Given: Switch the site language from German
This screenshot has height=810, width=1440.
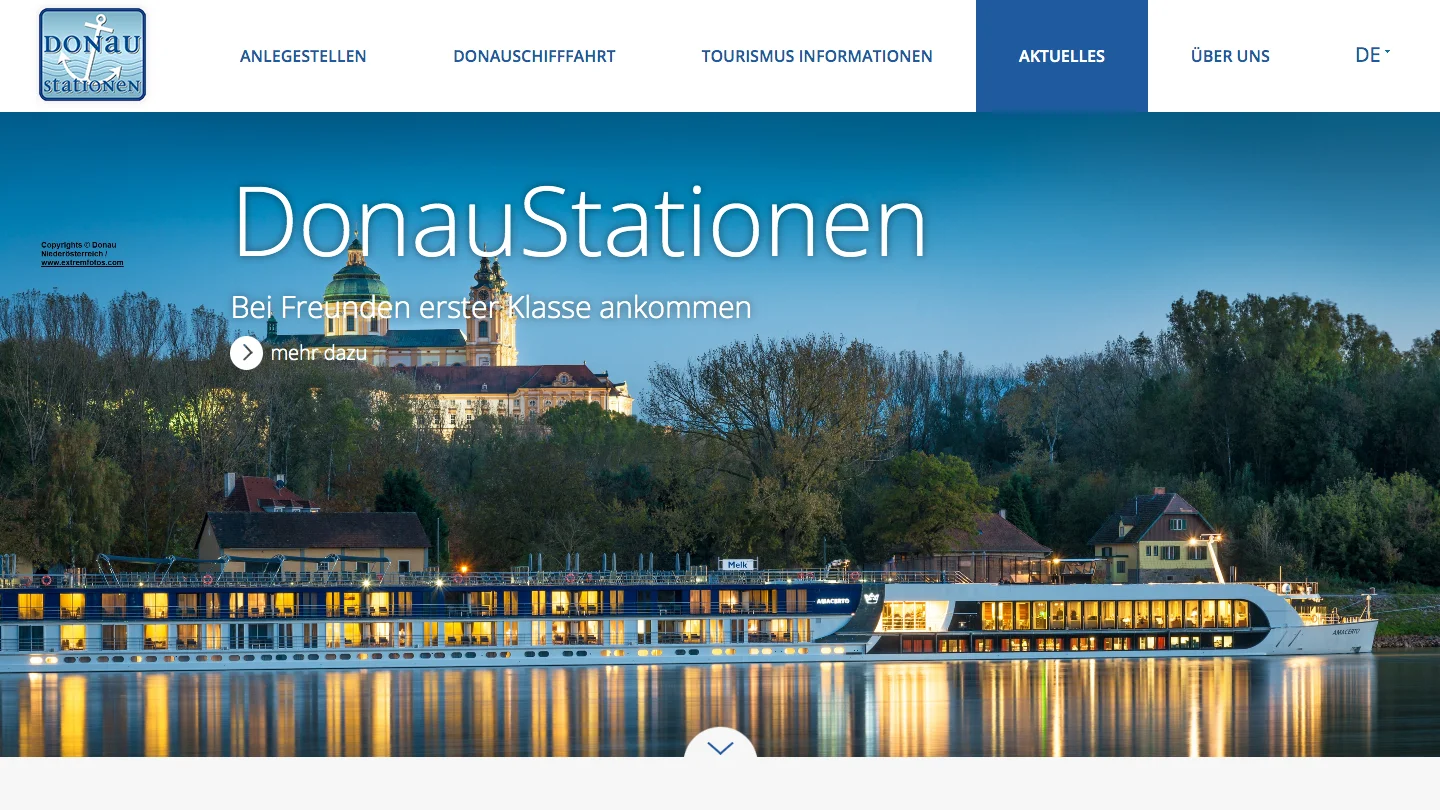Looking at the screenshot, I should tap(1372, 55).
